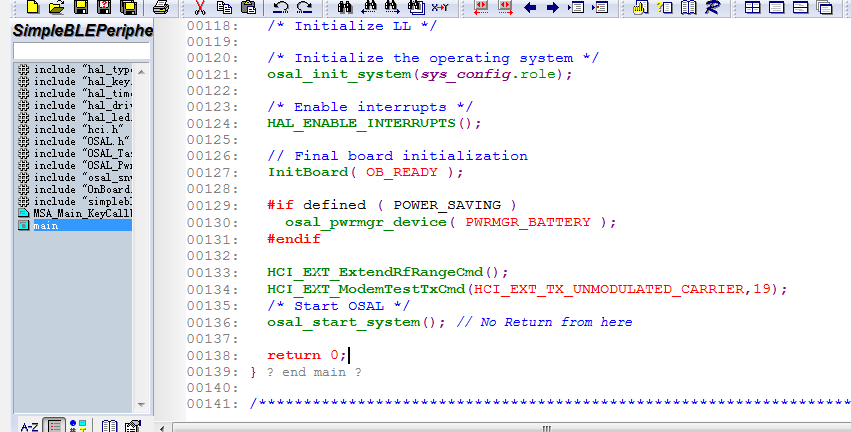Open the help book icon in toolbar
Screen dimensions: 851x432
(689, 7)
